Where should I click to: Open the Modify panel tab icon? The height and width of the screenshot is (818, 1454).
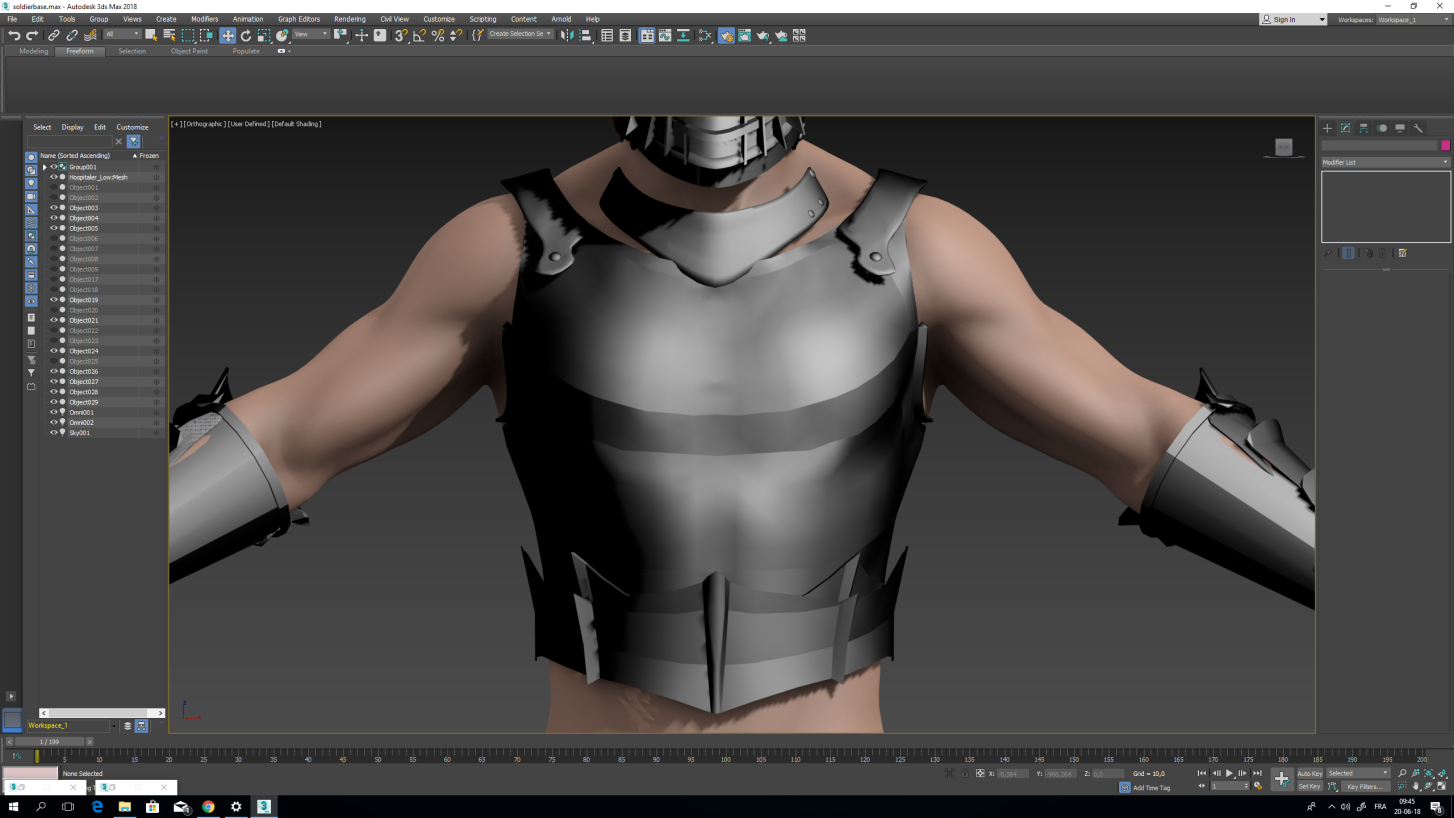tap(1345, 128)
